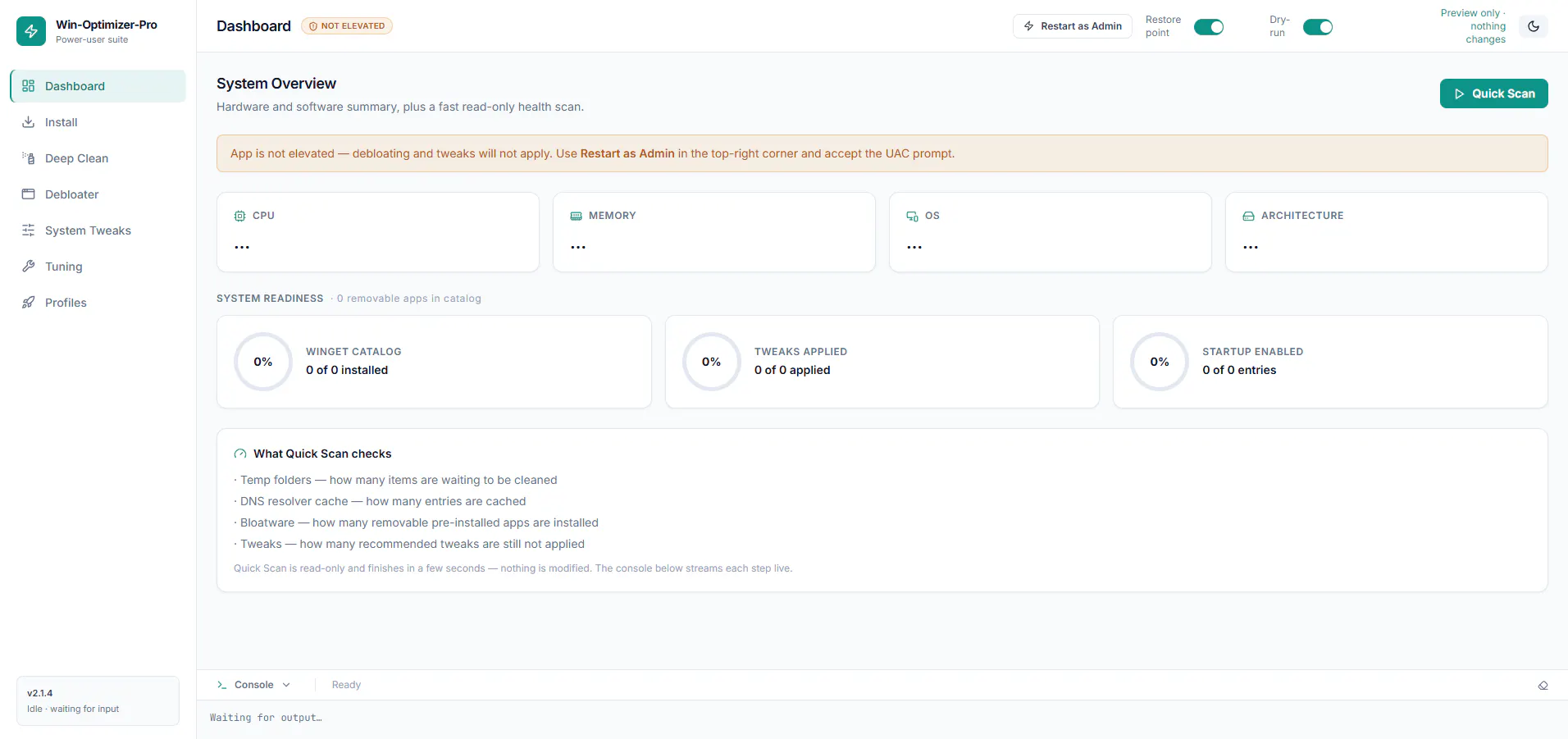Click the OS monitor icon
1568x739 pixels.
click(912, 216)
